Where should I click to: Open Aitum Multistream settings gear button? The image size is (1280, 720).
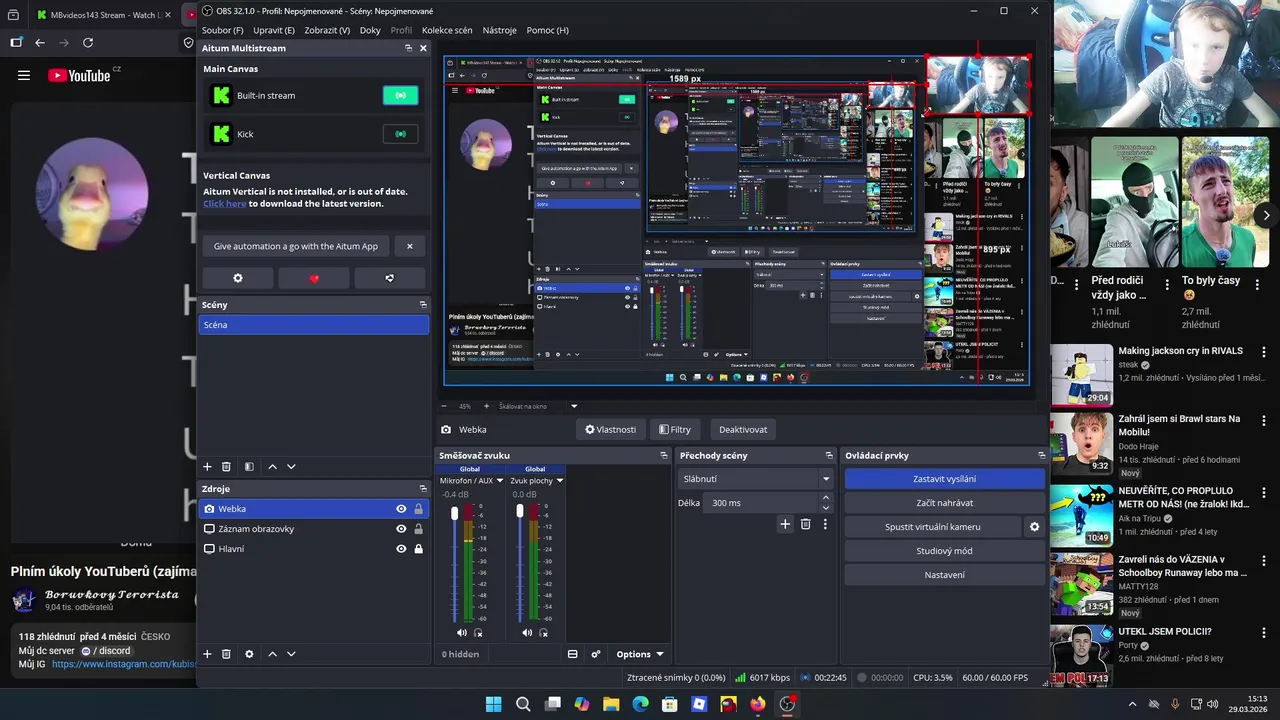(x=238, y=278)
